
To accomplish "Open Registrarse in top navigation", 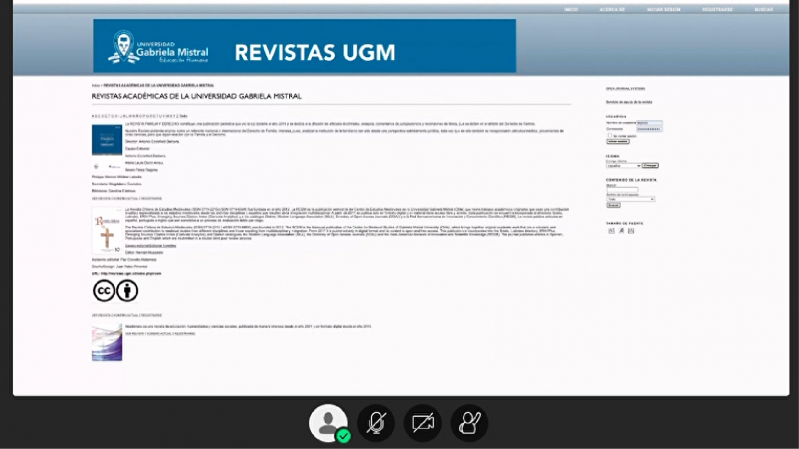I will click(717, 10).
